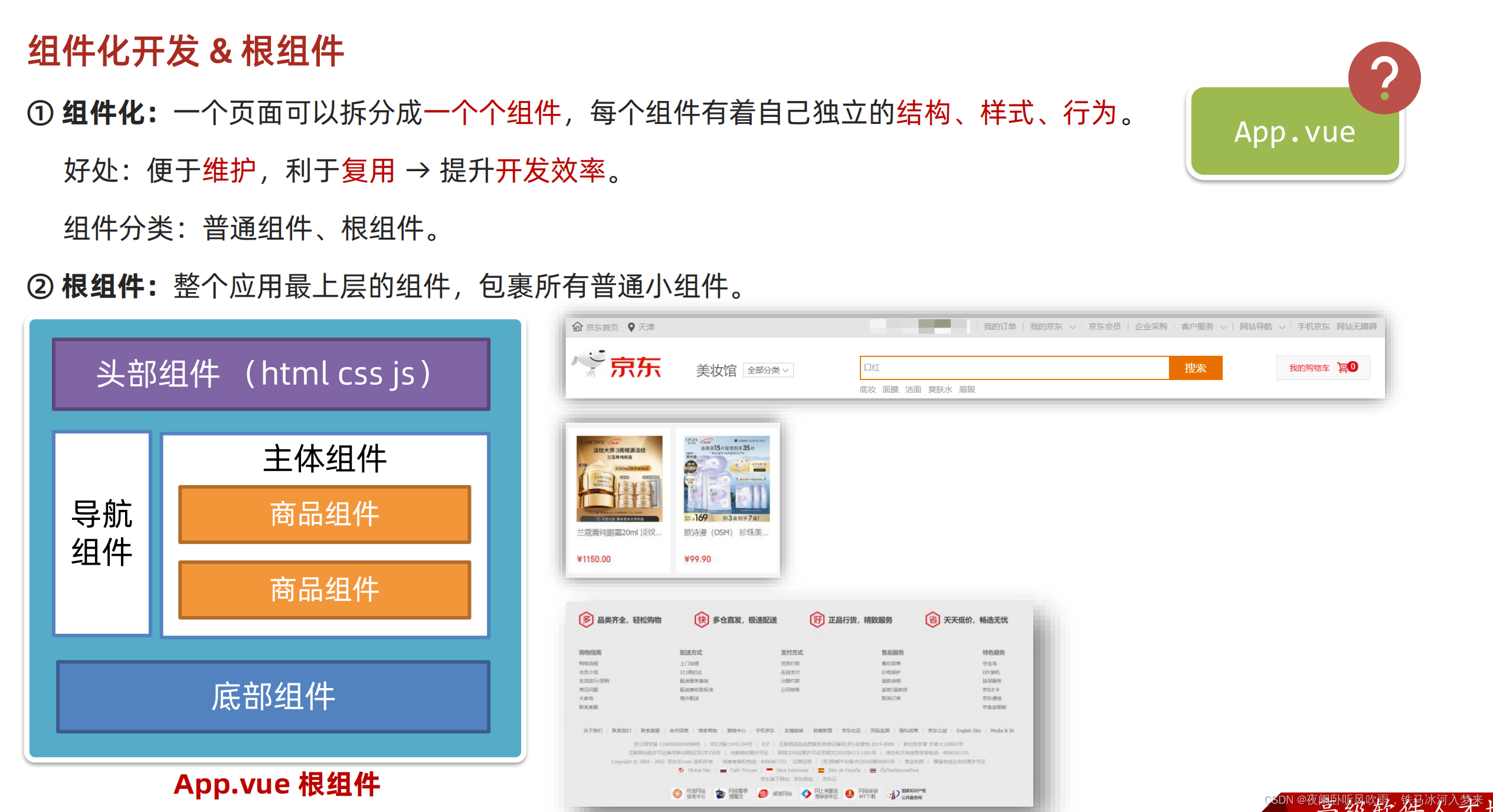Open 京东会员 in top bar
1493x812 pixels.
coord(1104,327)
